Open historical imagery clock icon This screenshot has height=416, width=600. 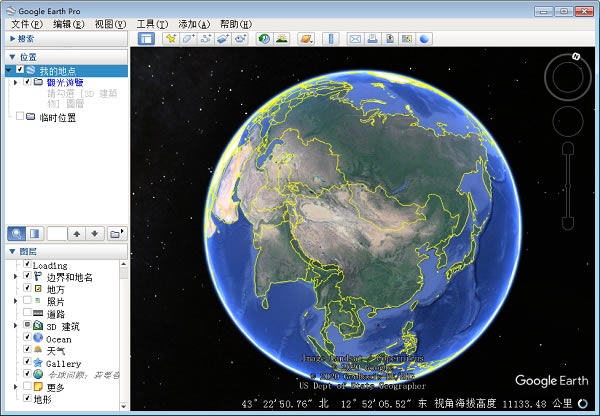pos(264,39)
